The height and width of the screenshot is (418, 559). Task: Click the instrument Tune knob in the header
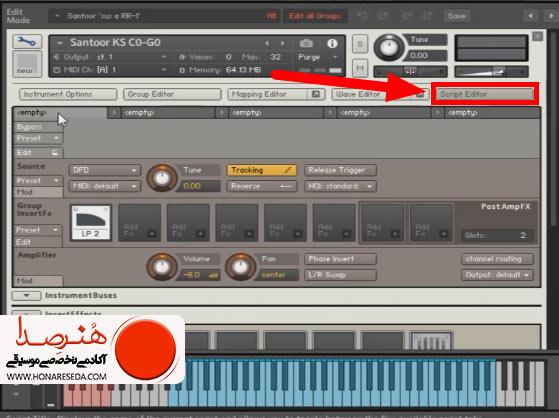(389, 47)
